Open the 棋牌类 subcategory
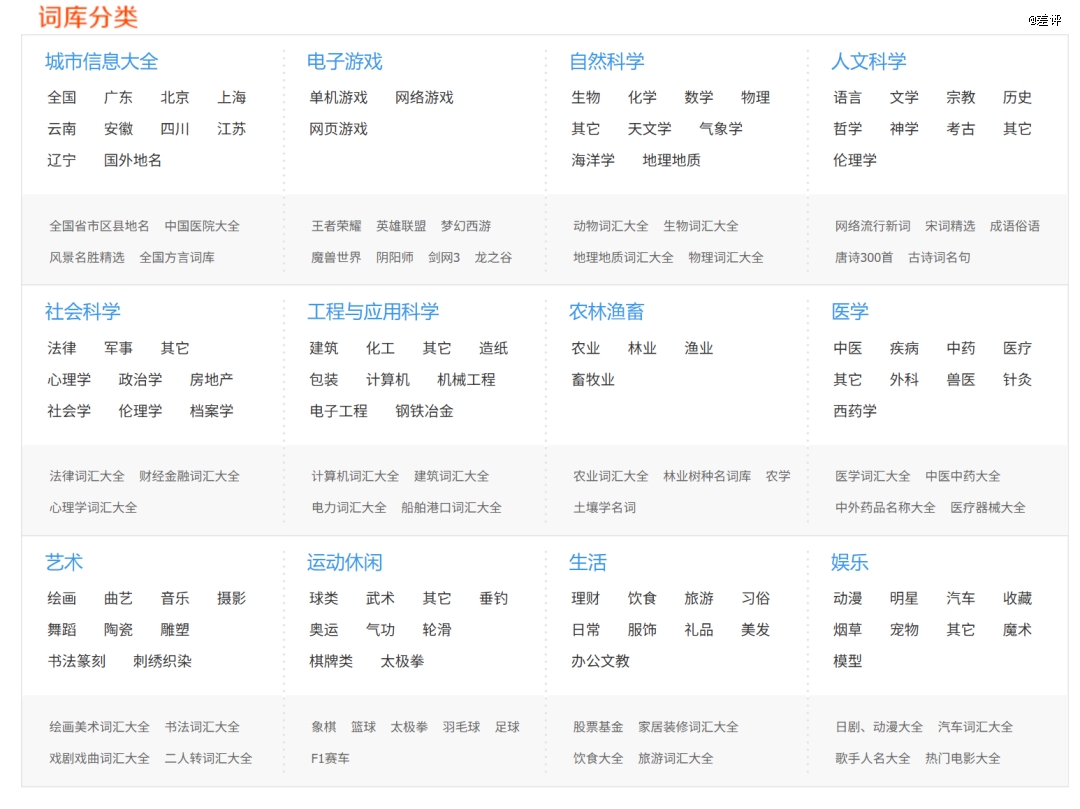Image resolution: width=1080 pixels, height=809 pixels. click(x=331, y=661)
